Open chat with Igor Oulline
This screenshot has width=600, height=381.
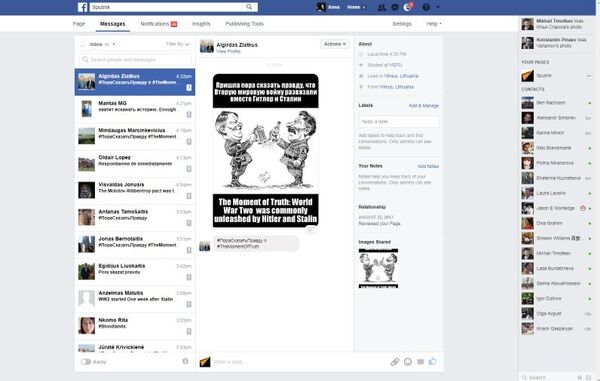[557, 298]
